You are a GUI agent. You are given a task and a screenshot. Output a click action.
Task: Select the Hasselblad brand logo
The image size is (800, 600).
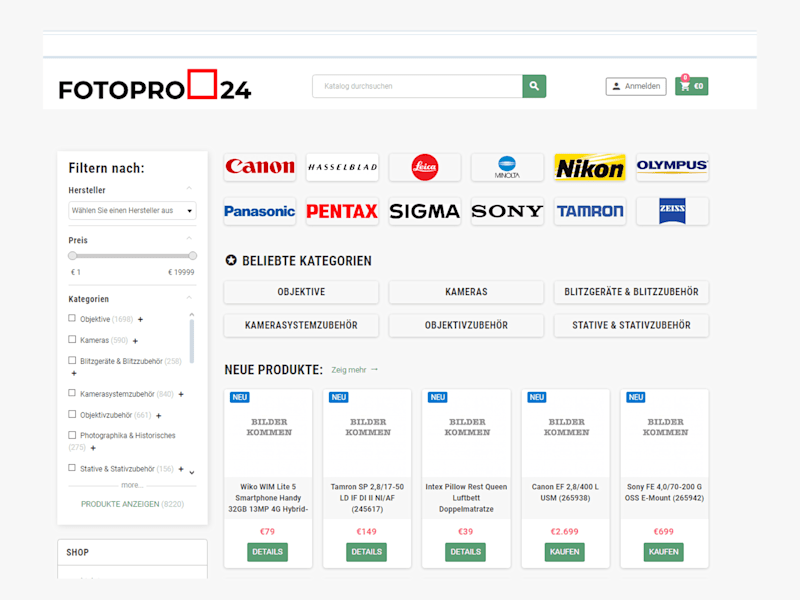coord(342,167)
